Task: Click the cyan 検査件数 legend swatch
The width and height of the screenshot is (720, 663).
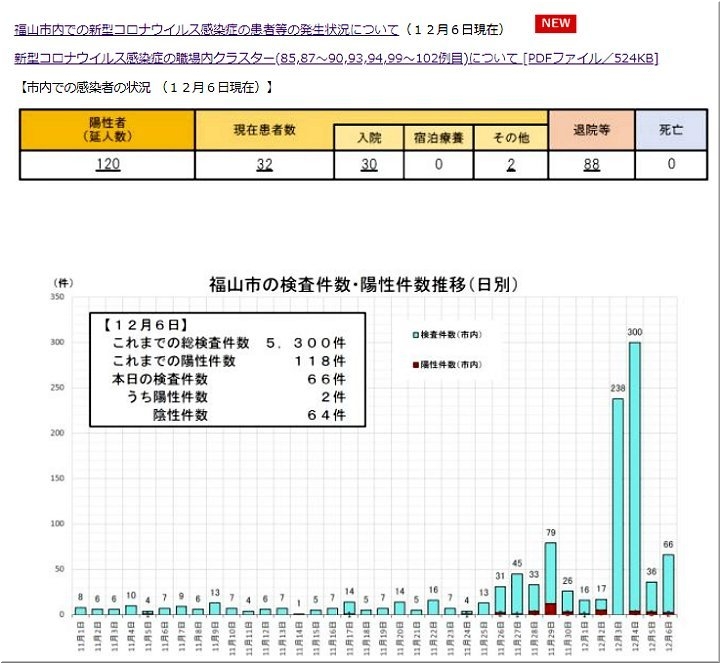Action: [415, 335]
